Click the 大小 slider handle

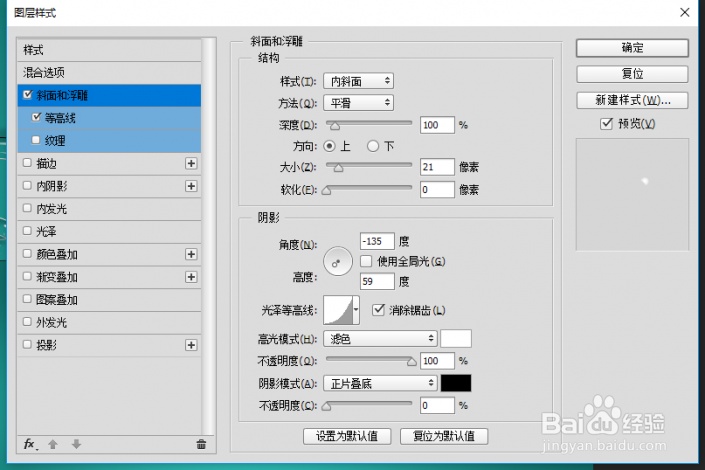338,168
